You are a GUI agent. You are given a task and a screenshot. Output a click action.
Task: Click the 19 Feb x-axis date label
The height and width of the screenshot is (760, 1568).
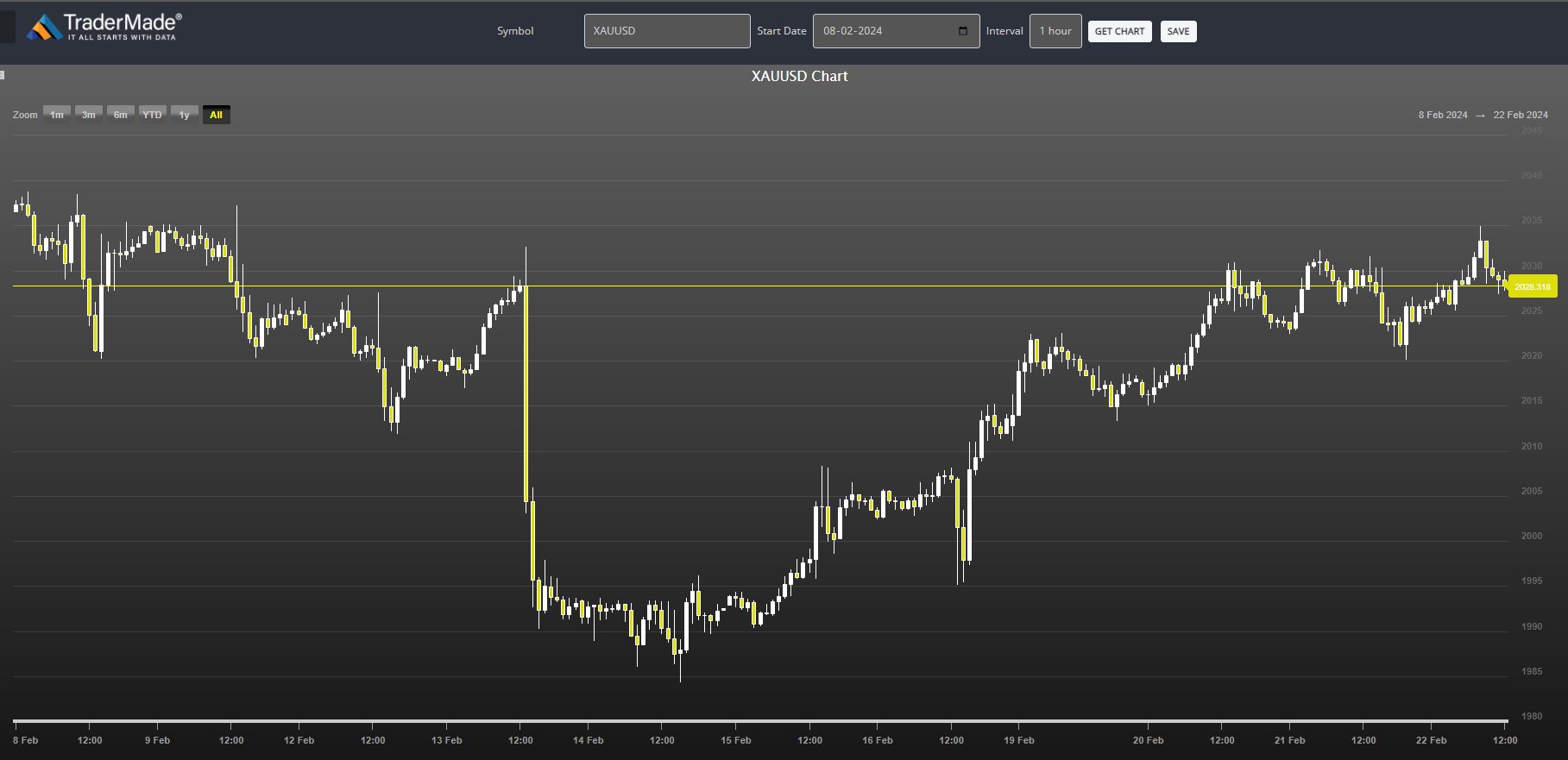[1019, 740]
